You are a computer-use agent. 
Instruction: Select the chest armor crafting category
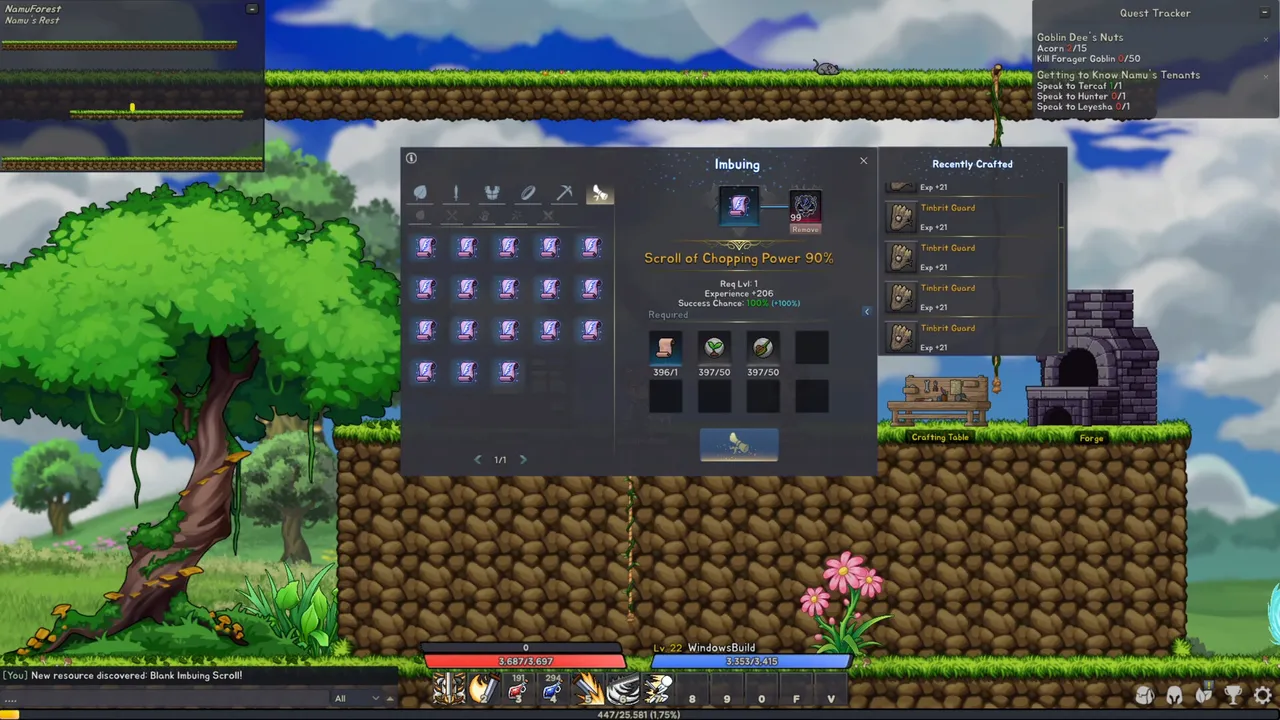[x=492, y=193]
